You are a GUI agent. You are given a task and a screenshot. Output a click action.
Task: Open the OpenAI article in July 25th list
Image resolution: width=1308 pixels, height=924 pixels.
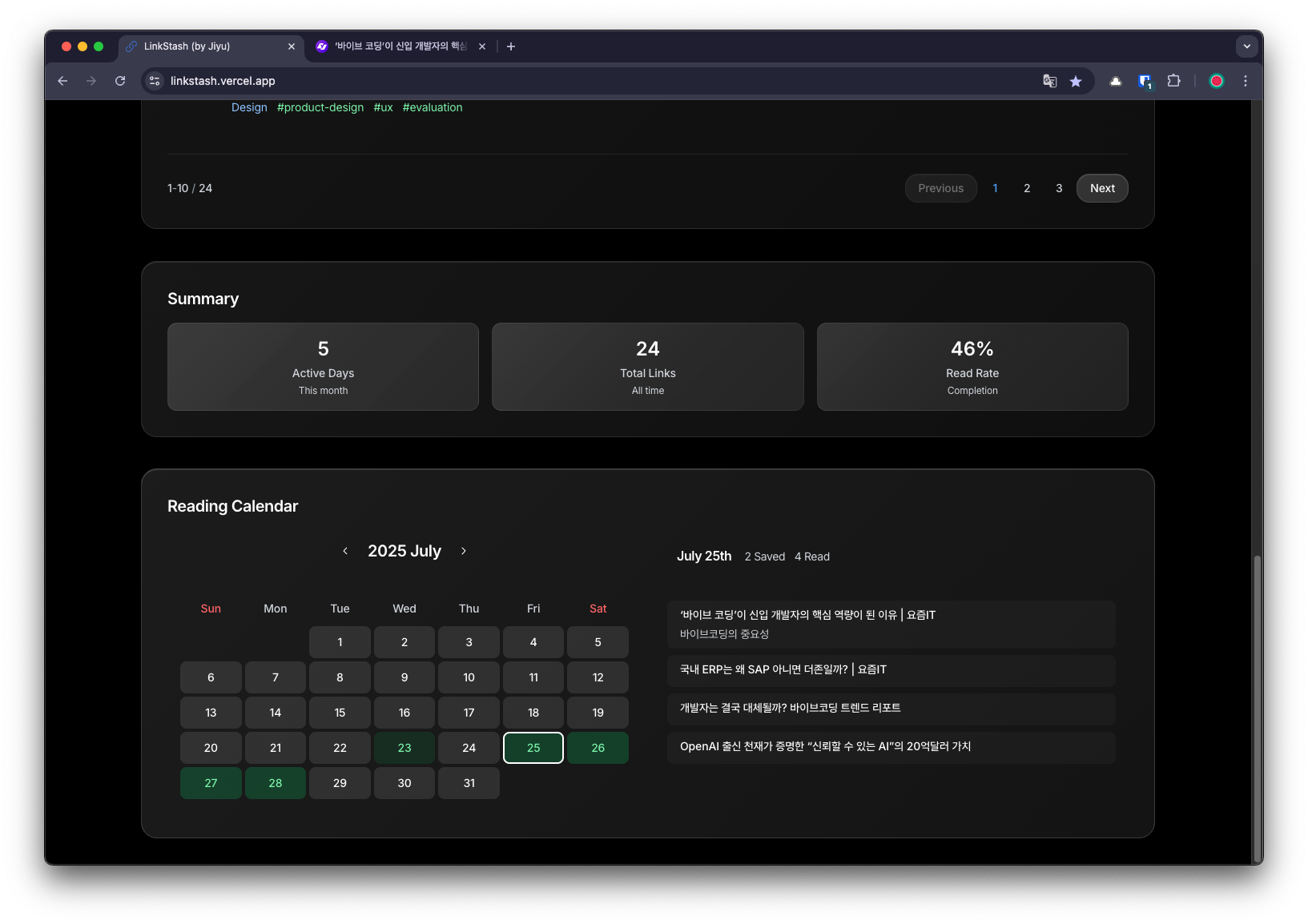click(825, 746)
